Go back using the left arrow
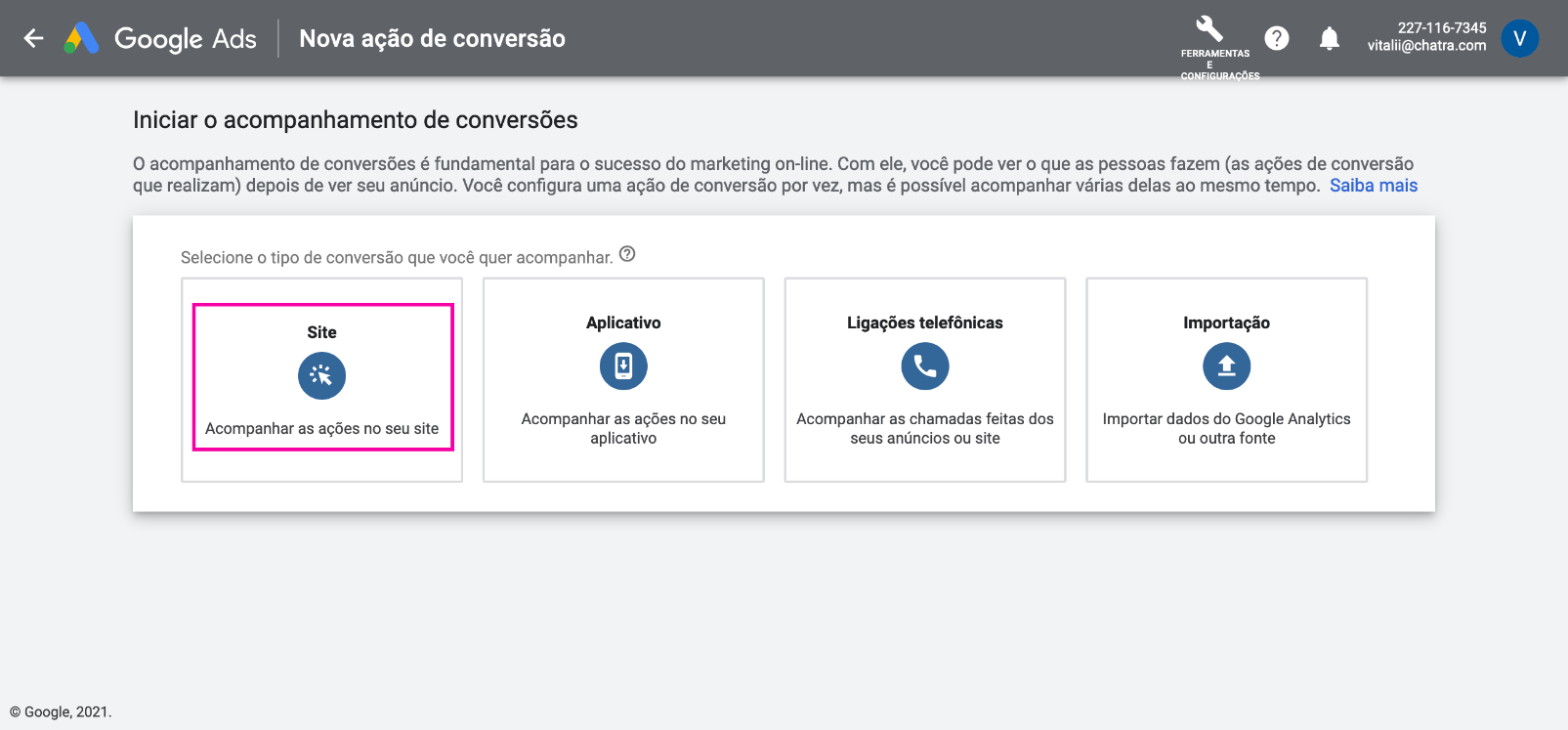The image size is (1568, 730). (34, 38)
